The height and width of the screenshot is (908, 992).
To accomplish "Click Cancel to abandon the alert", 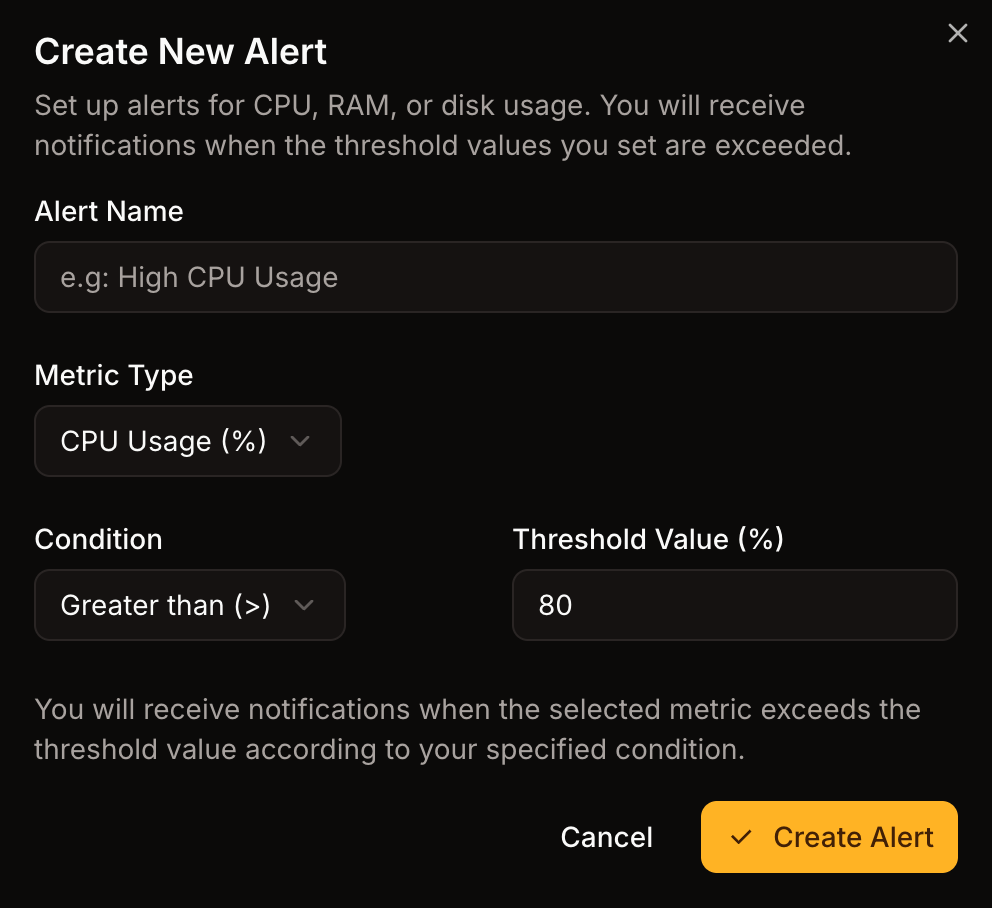I will tap(606, 837).
